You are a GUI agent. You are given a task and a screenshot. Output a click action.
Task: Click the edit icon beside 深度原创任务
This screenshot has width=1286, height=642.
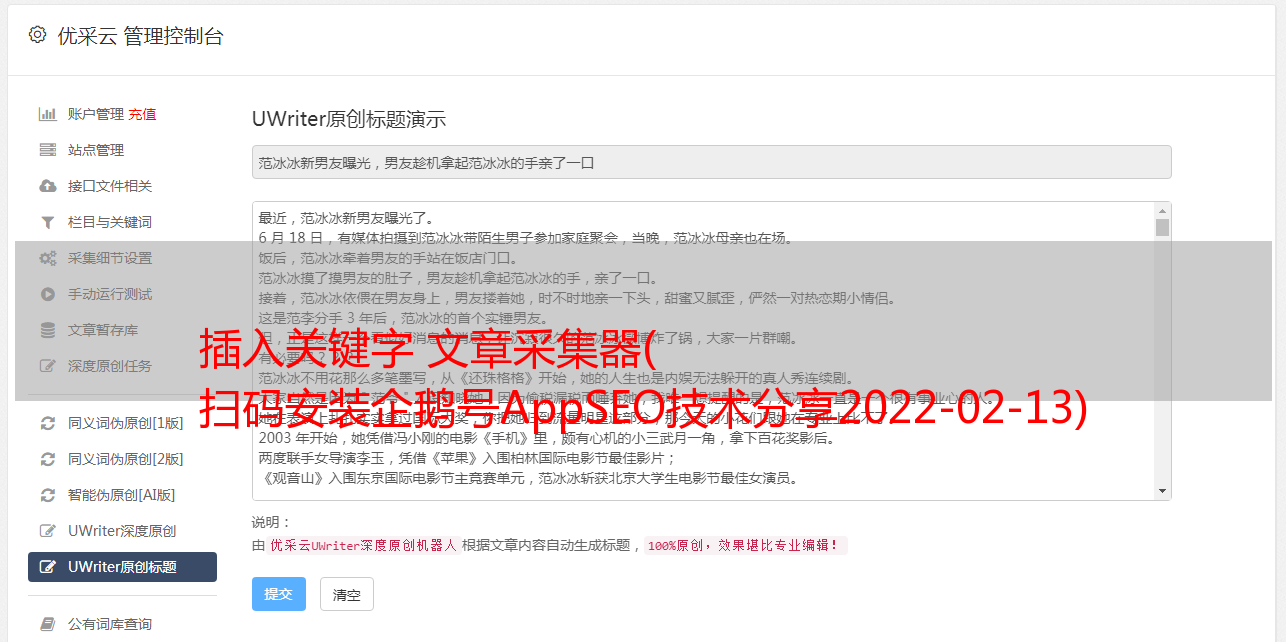click(47, 366)
